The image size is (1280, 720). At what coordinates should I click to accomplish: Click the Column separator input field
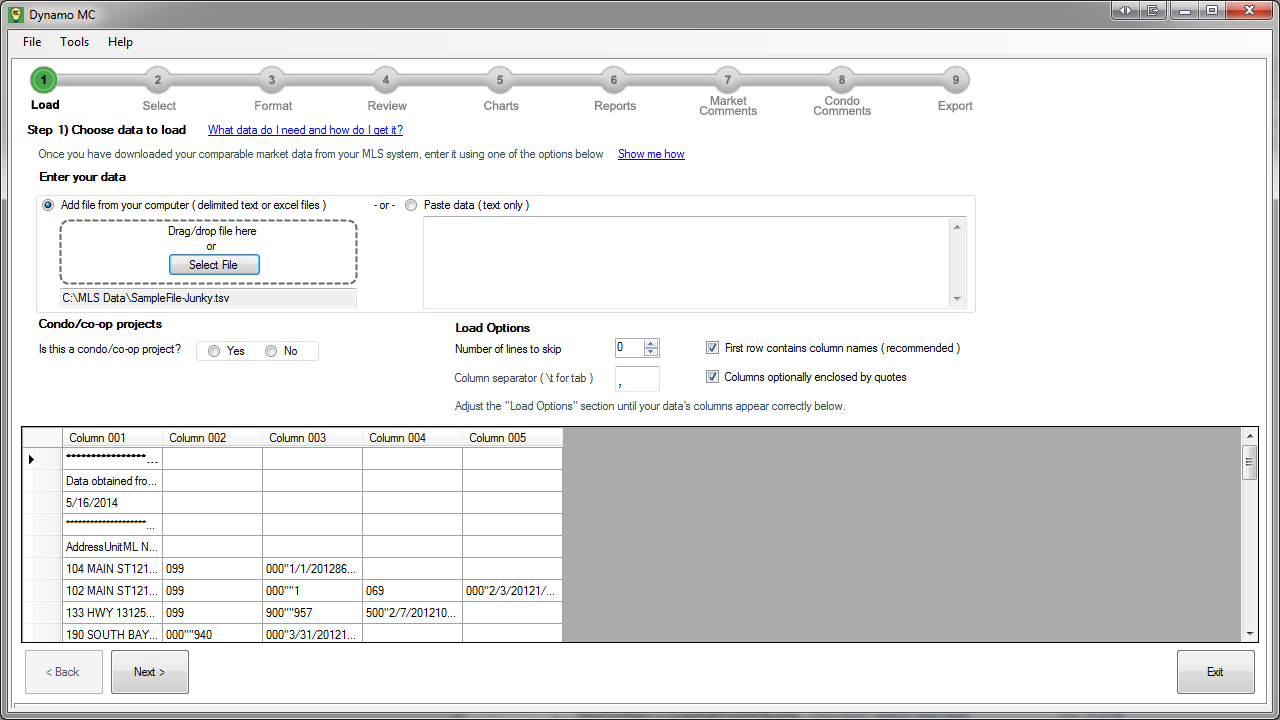(x=637, y=379)
